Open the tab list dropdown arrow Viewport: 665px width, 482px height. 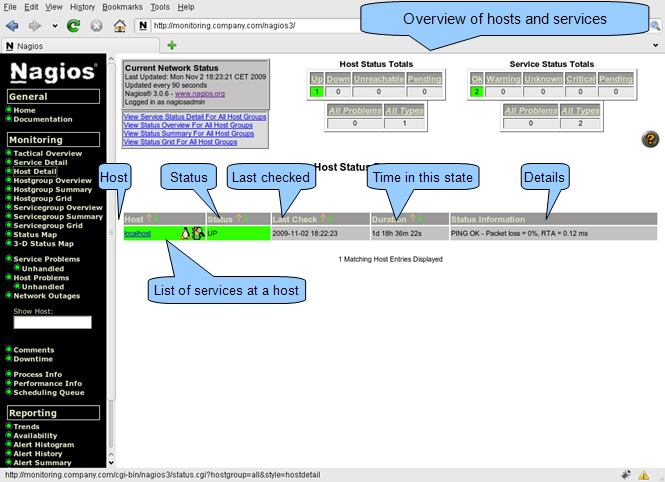click(x=655, y=45)
